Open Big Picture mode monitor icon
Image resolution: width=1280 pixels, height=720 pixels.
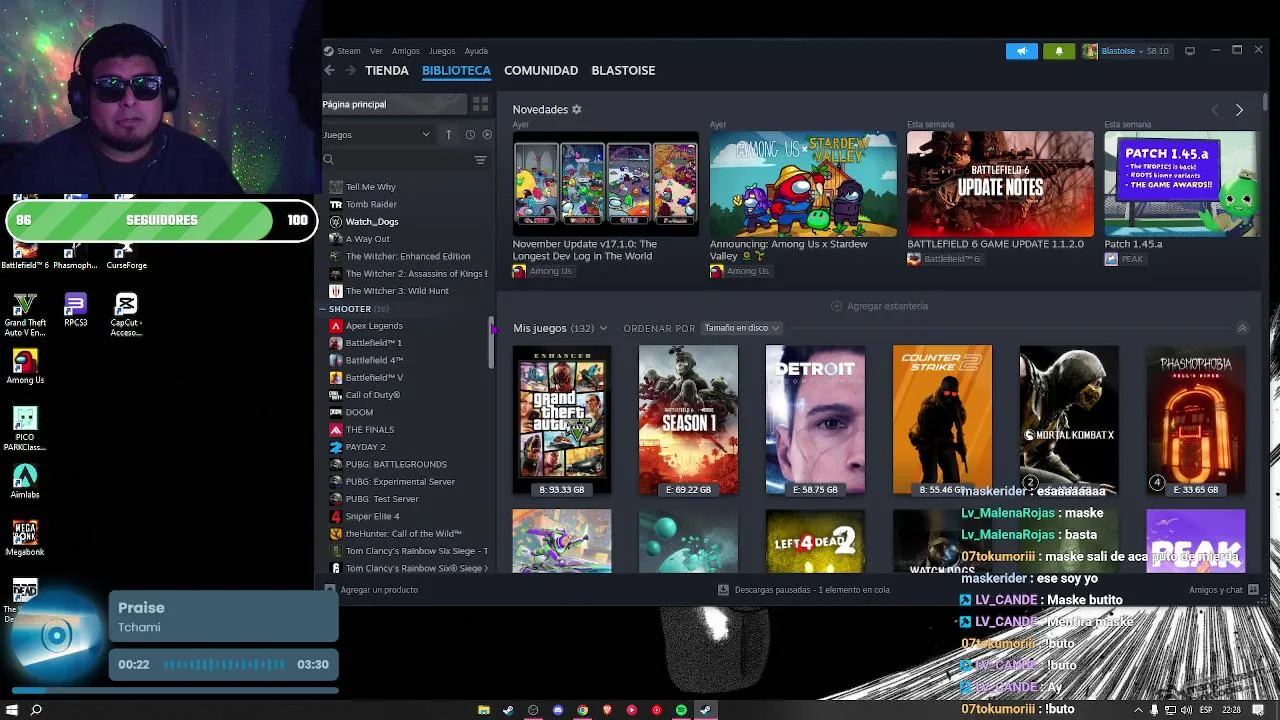[x=1189, y=51]
